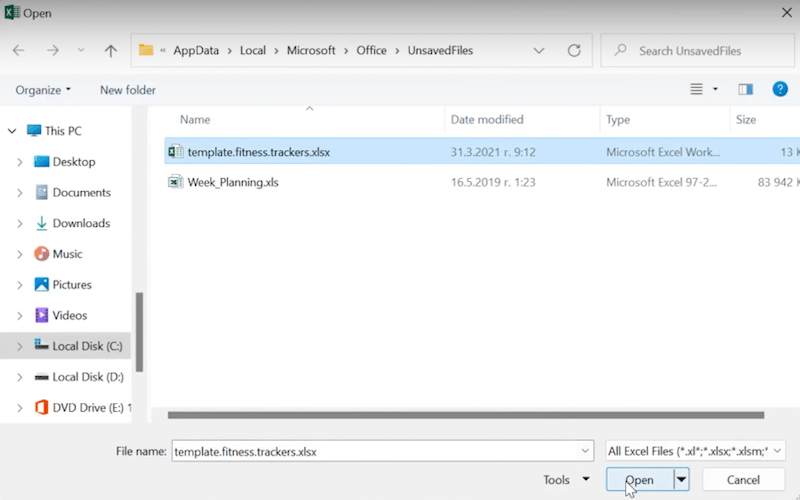Toggle the preview pane
800x500 pixels.
[745, 89]
